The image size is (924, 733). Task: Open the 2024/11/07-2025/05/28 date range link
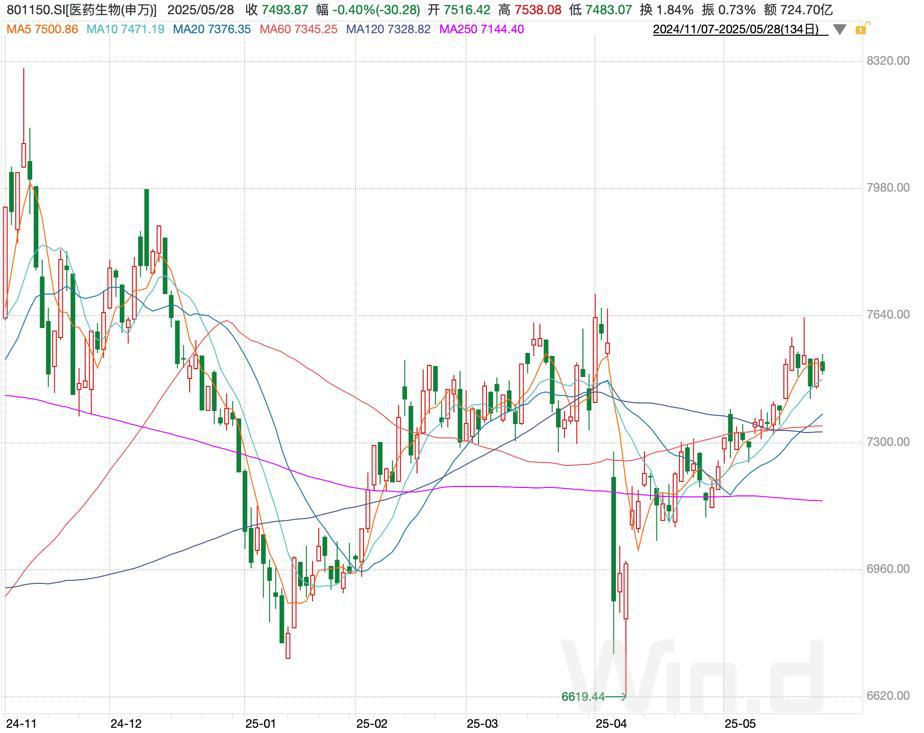click(736, 29)
